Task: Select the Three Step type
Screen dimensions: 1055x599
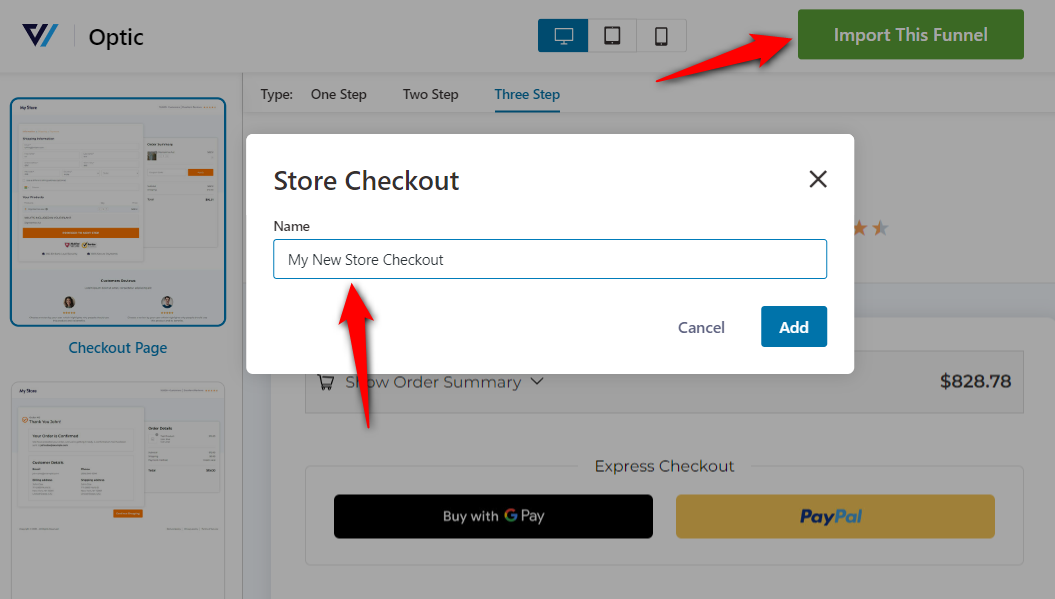Action: 527,94
